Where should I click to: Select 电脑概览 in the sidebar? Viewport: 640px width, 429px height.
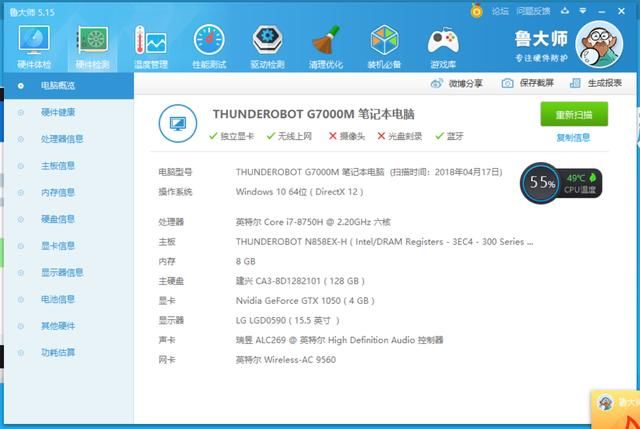pos(69,86)
